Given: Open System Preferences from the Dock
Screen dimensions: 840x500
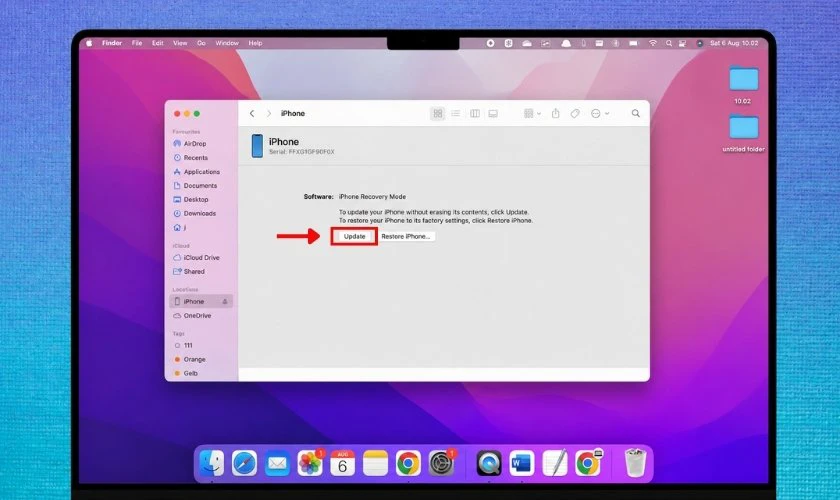Looking at the screenshot, I should pos(441,463).
